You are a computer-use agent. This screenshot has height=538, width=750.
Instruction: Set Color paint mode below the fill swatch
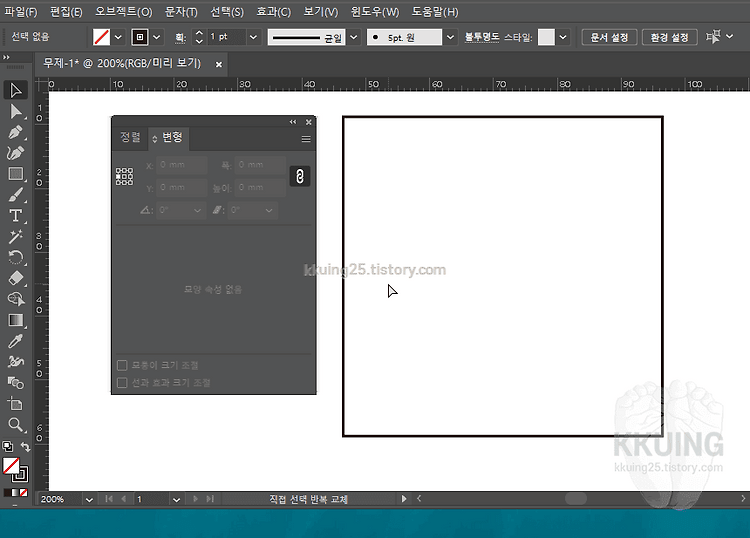[7, 492]
